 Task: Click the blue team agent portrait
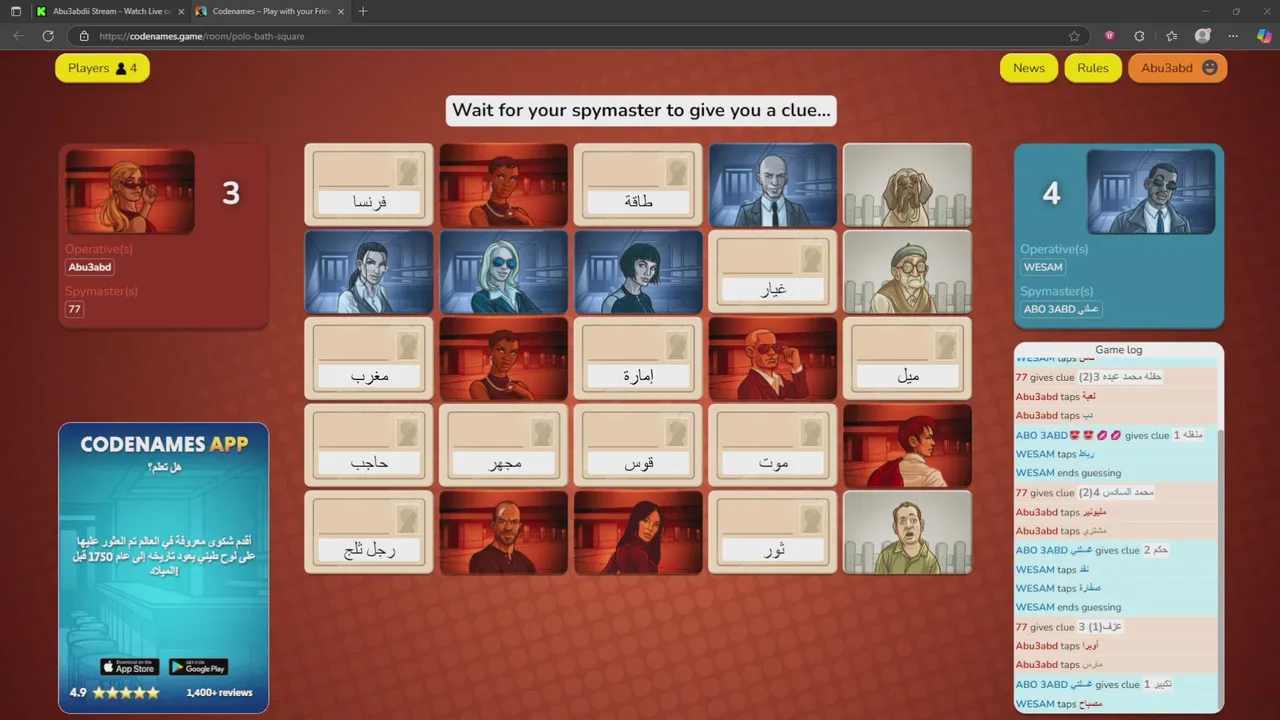(1151, 192)
